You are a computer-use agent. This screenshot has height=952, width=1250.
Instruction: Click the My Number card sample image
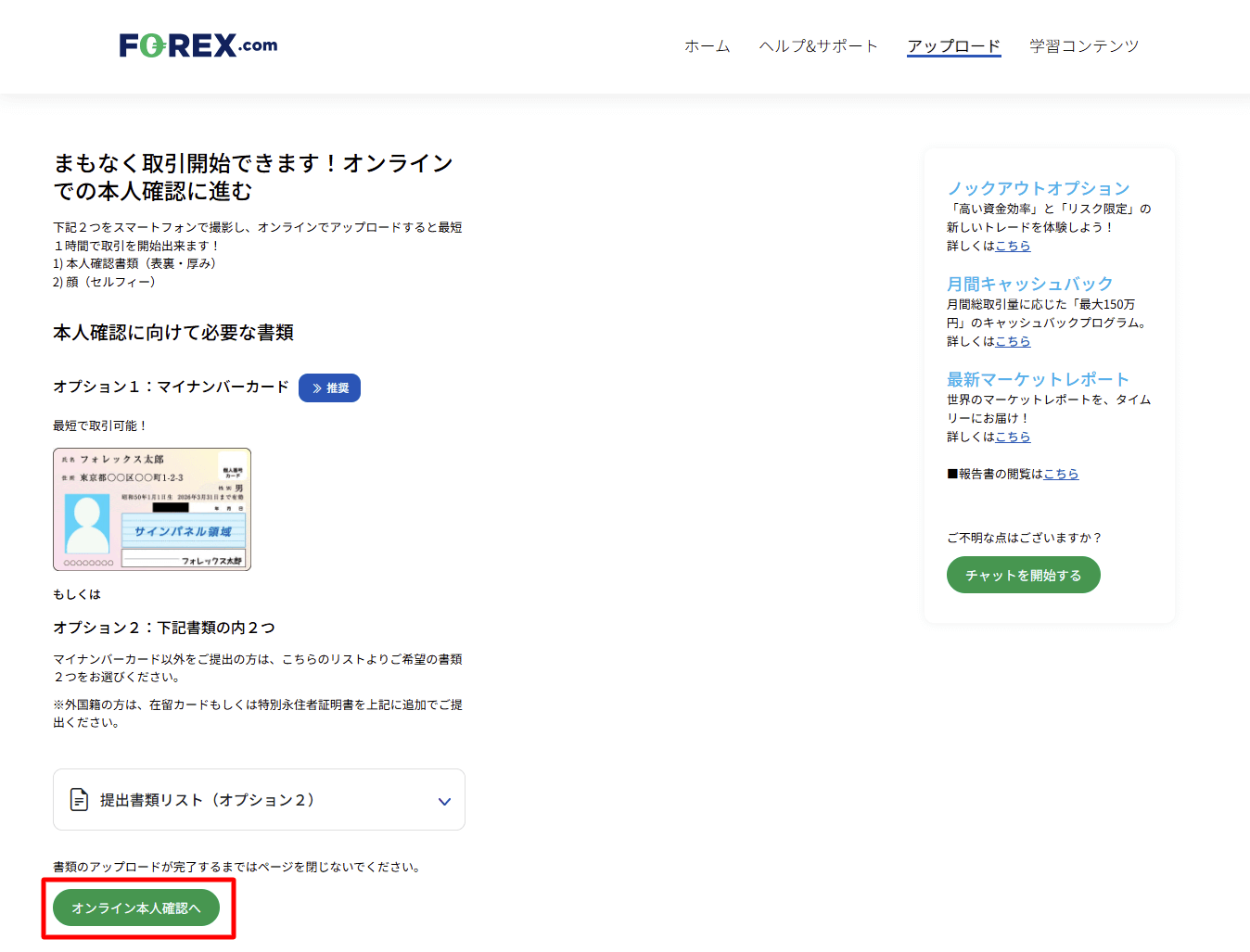click(152, 509)
